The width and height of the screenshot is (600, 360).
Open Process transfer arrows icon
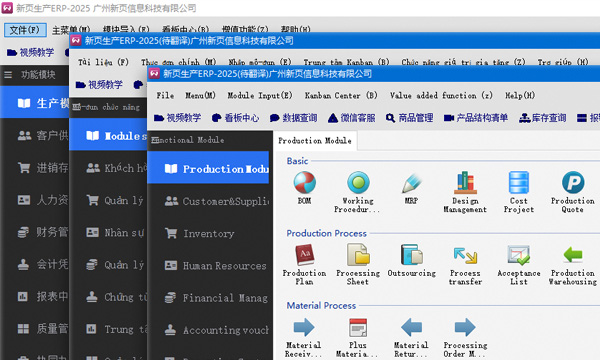pyautogui.click(x=465, y=256)
